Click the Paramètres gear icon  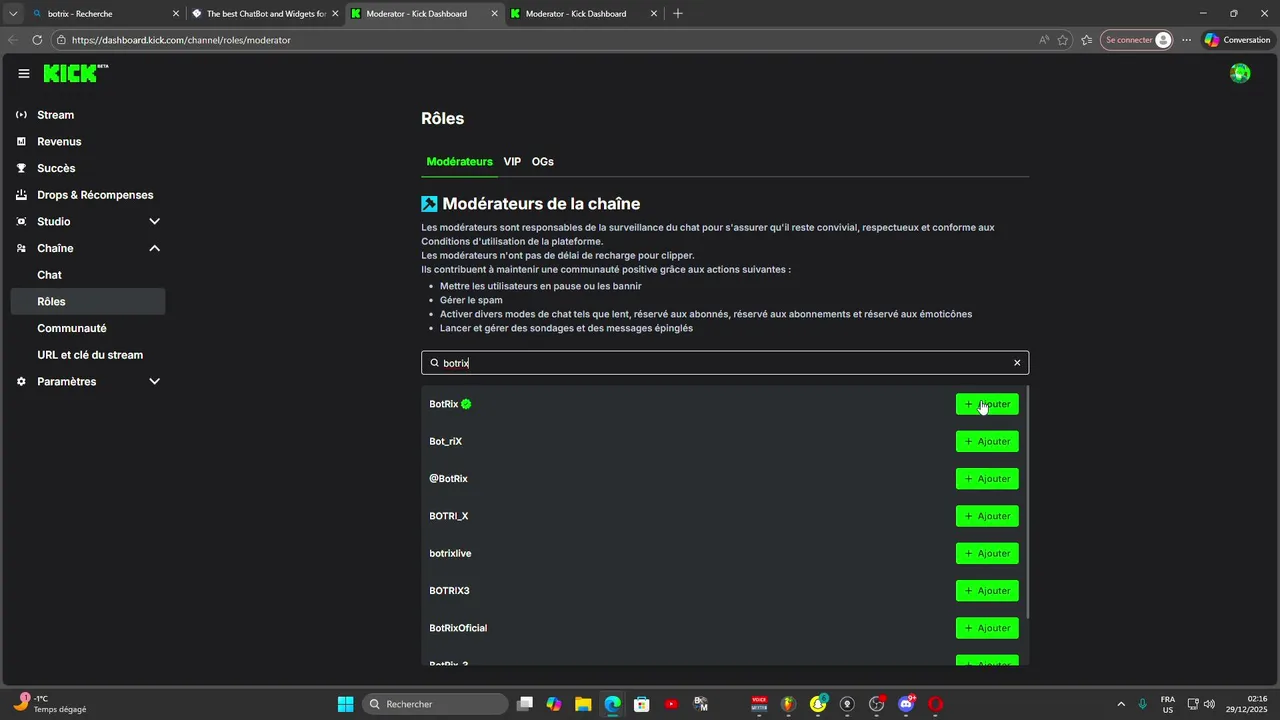click(x=21, y=382)
